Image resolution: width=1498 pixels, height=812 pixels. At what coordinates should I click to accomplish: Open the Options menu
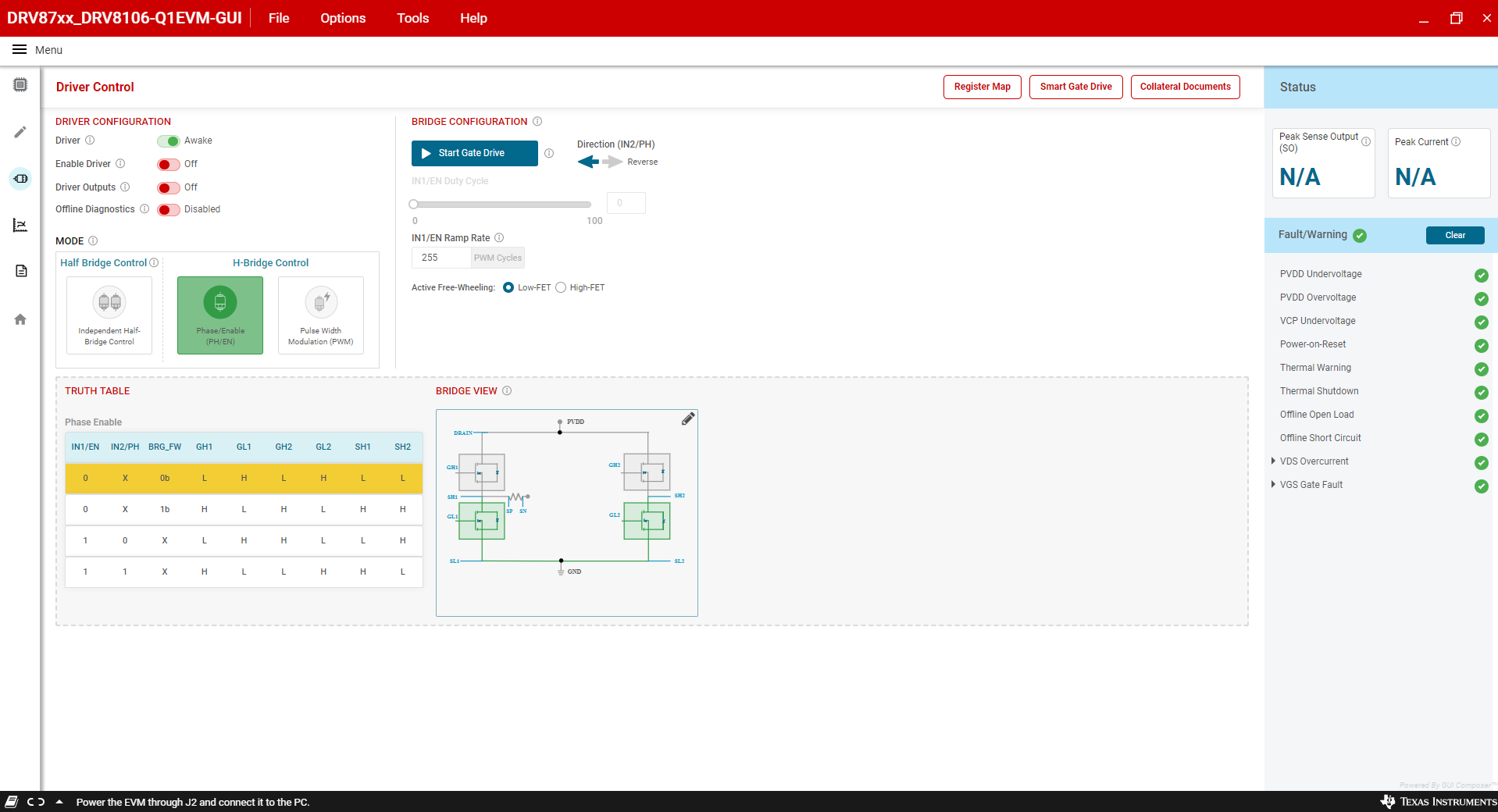(343, 18)
